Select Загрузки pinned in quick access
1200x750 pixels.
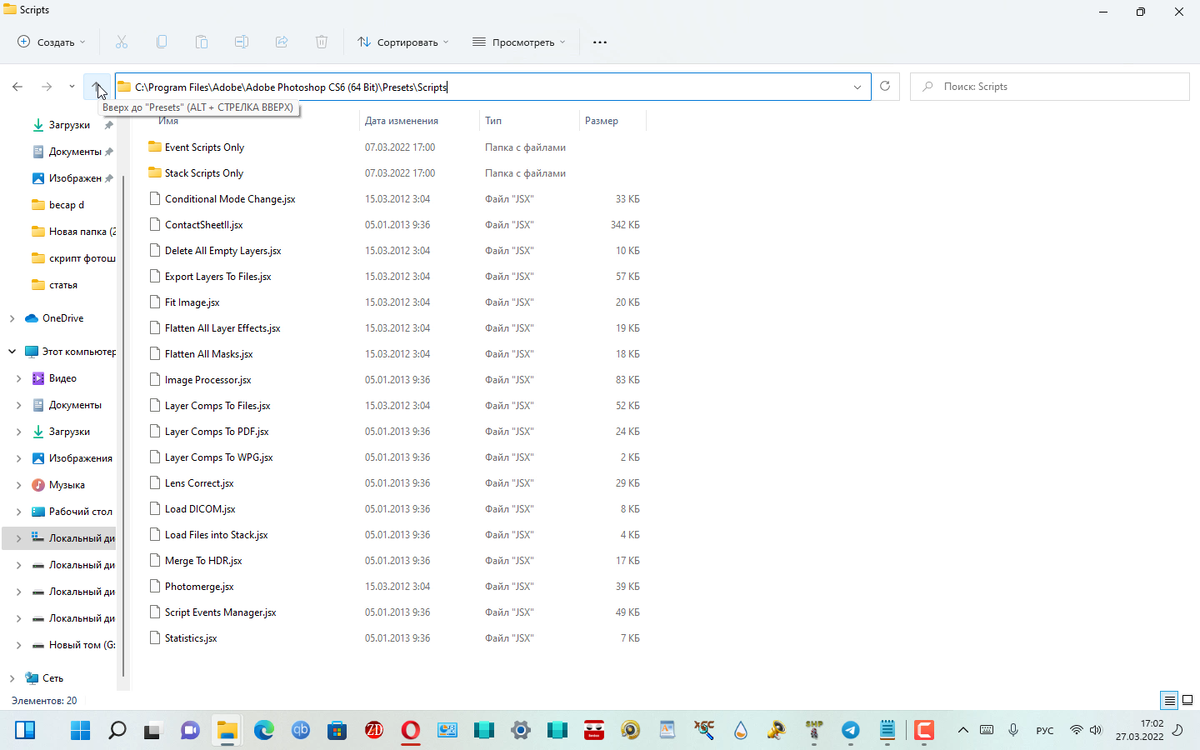69,125
